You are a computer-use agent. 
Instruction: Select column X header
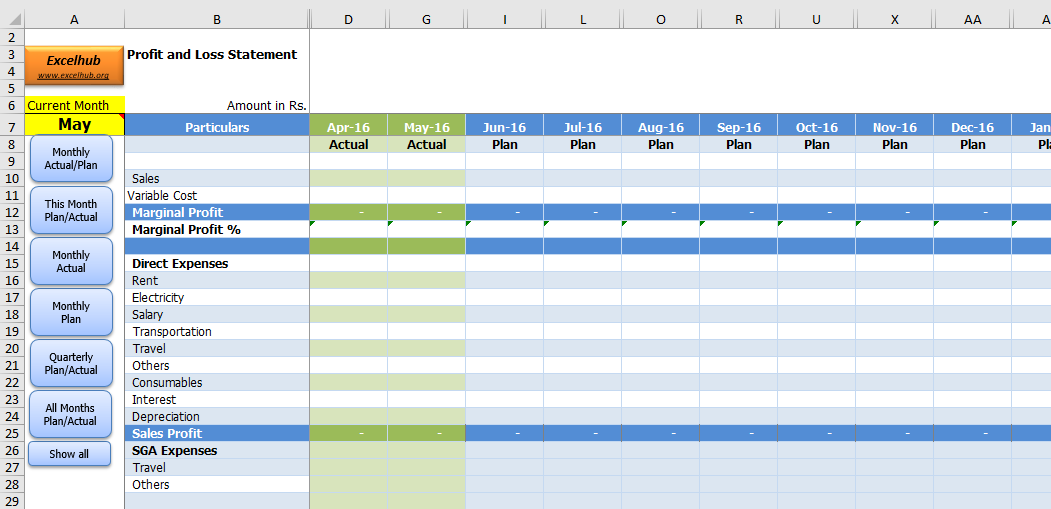[x=895, y=20]
